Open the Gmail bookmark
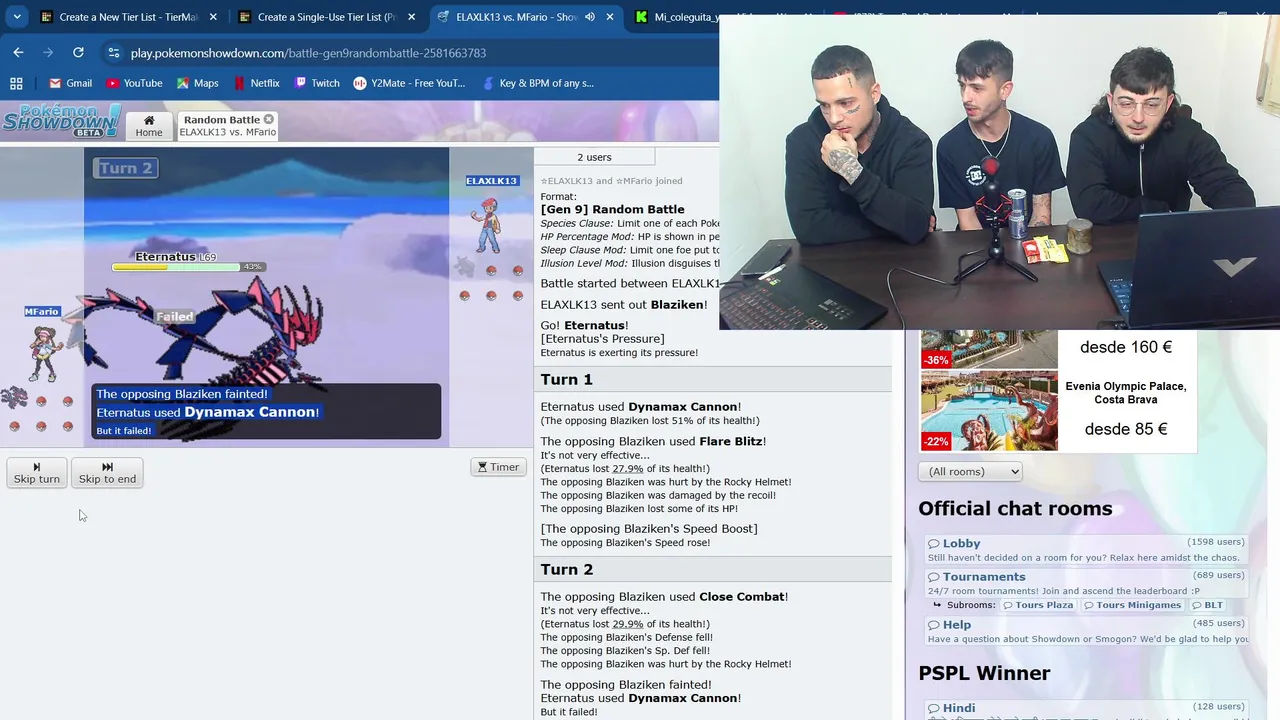This screenshot has height=720, width=1280. [x=70, y=83]
